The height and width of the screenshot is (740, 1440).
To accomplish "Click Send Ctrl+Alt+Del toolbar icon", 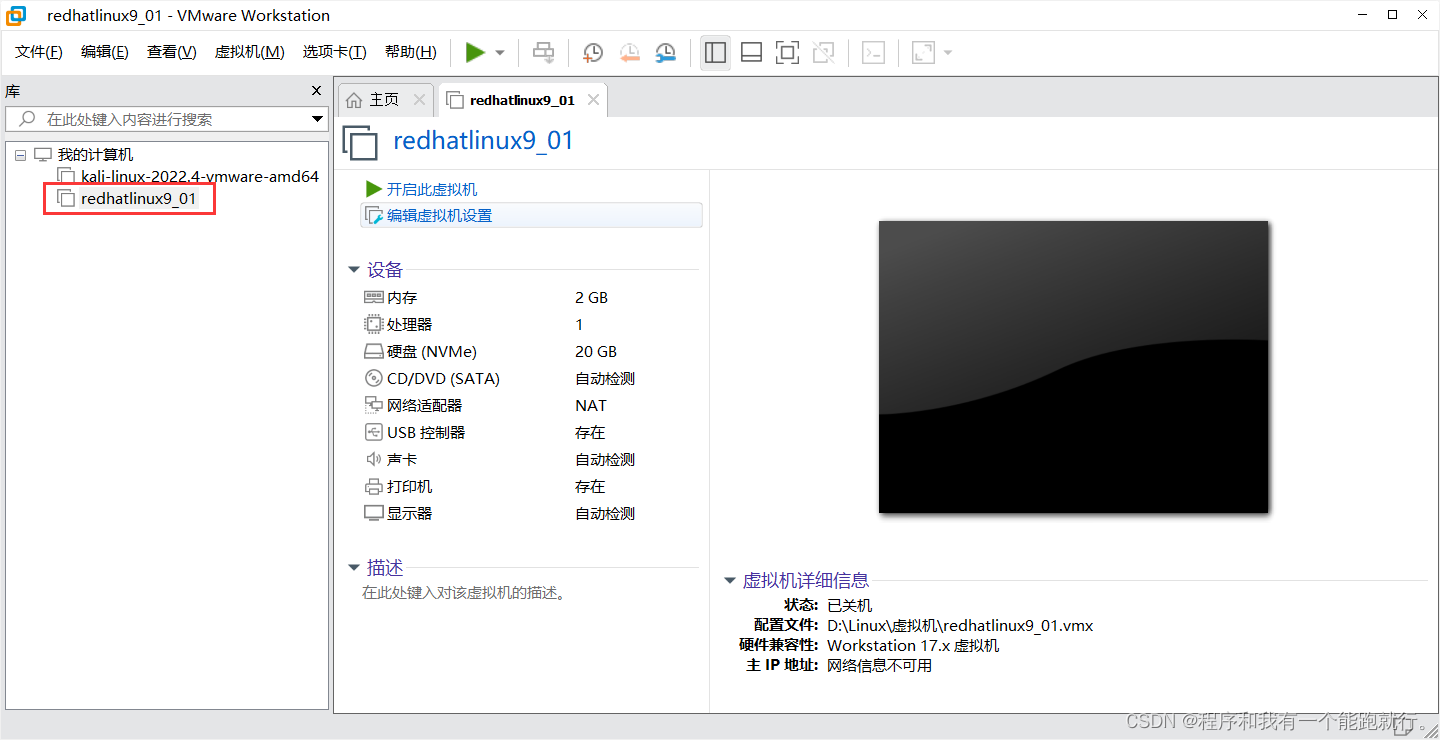I will (x=543, y=52).
